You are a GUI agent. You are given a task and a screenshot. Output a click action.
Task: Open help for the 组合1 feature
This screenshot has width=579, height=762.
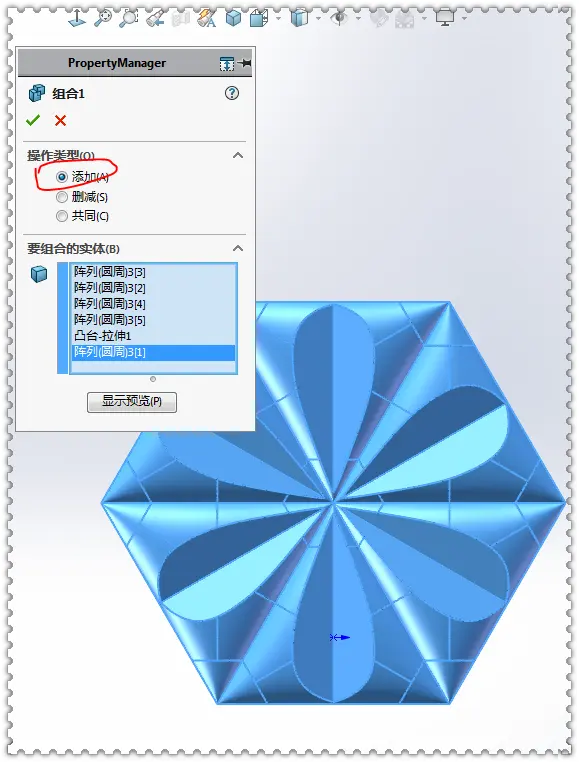(232, 93)
